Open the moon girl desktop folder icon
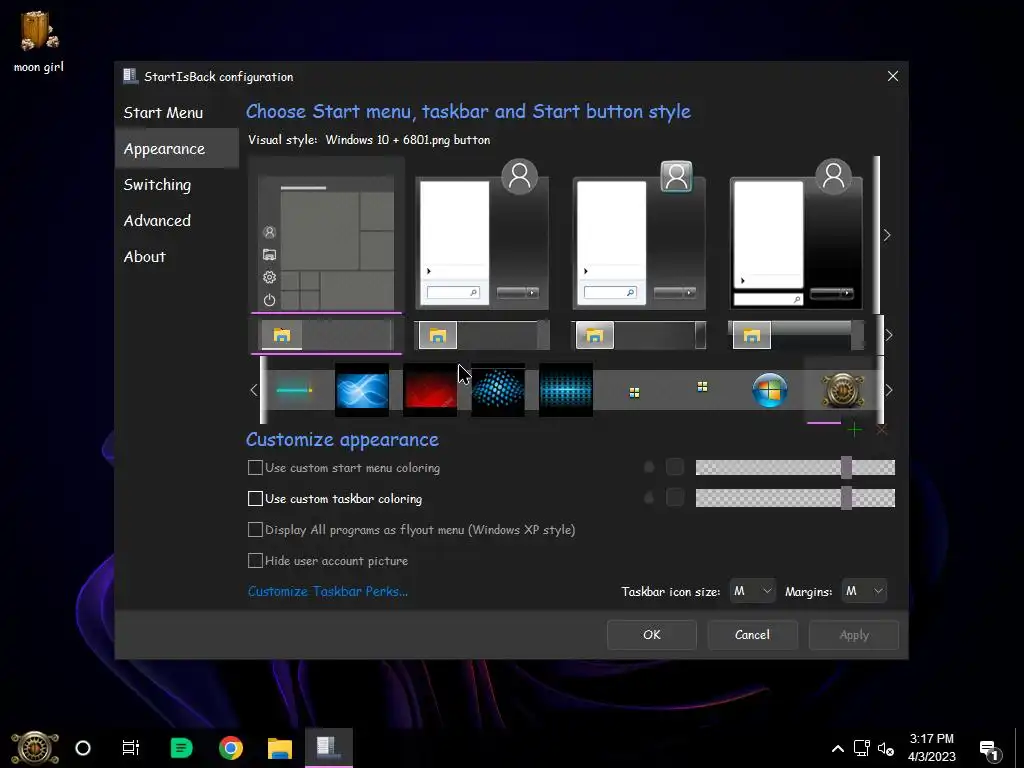The height and width of the screenshot is (768, 1024). click(x=39, y=40)
